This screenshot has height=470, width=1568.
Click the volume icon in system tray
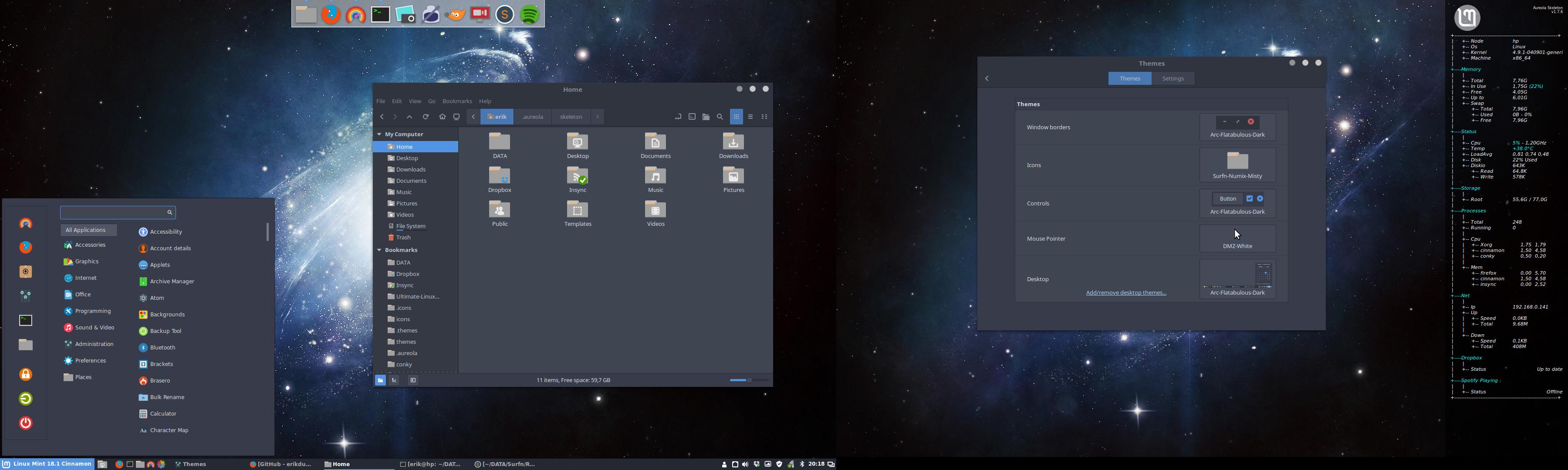click(746, 464)
